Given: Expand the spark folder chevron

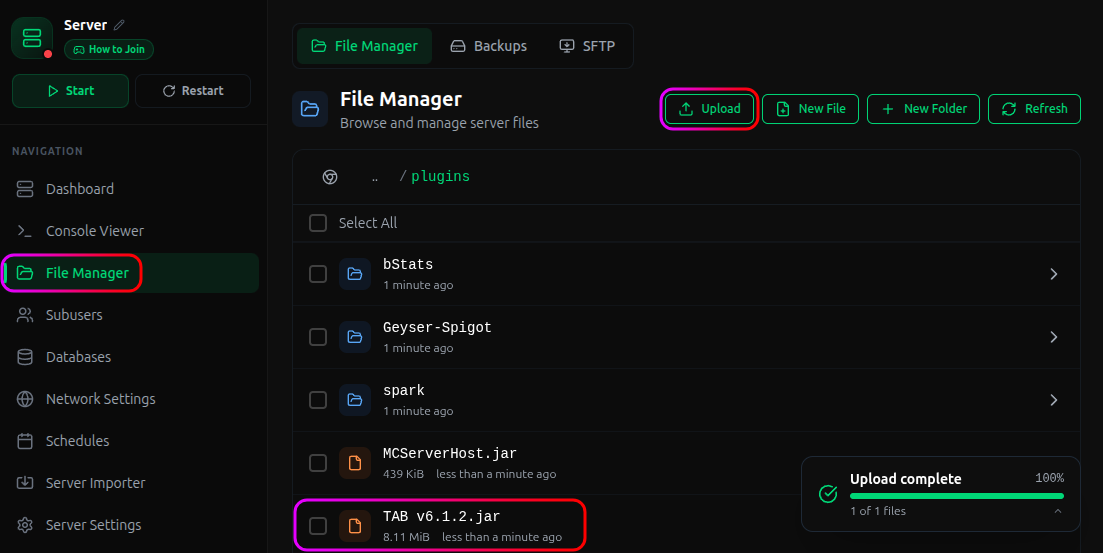Looking at the screenshot, I should point(1053,400).
